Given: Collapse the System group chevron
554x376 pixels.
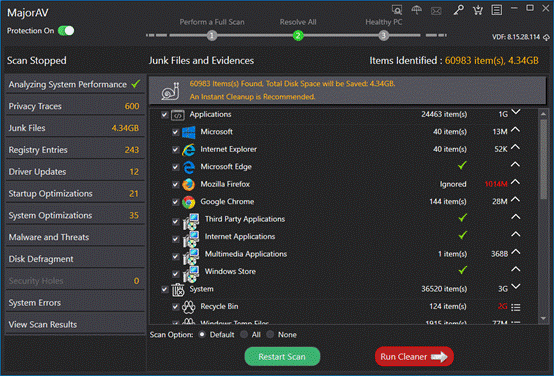Looking at the screenshot, I should pyautogui.click(x=516, y=286).
